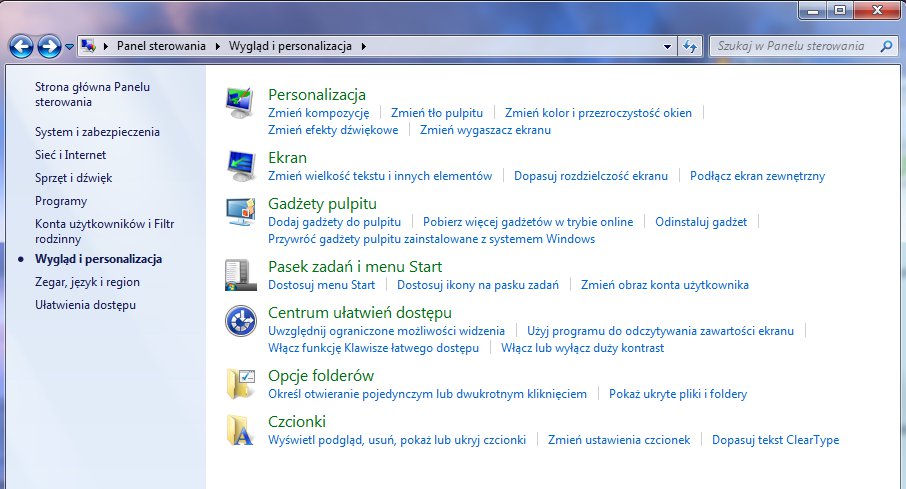Click Użyj programu do odczytywania zawartości ekranu
Viewport: 906px width, 489px height.
point(660,331)
